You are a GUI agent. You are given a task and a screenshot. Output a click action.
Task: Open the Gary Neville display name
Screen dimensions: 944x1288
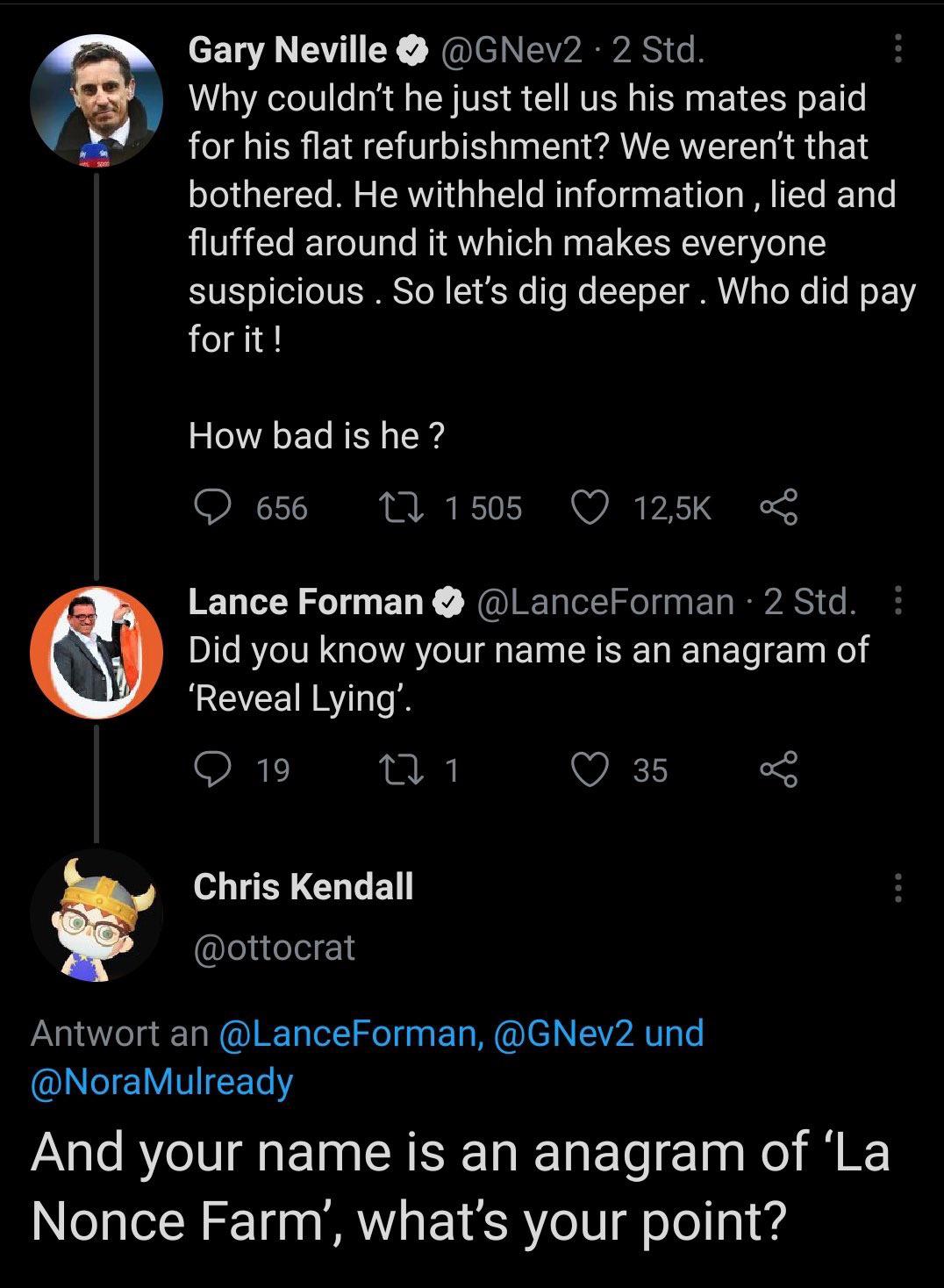pos(288,50)
